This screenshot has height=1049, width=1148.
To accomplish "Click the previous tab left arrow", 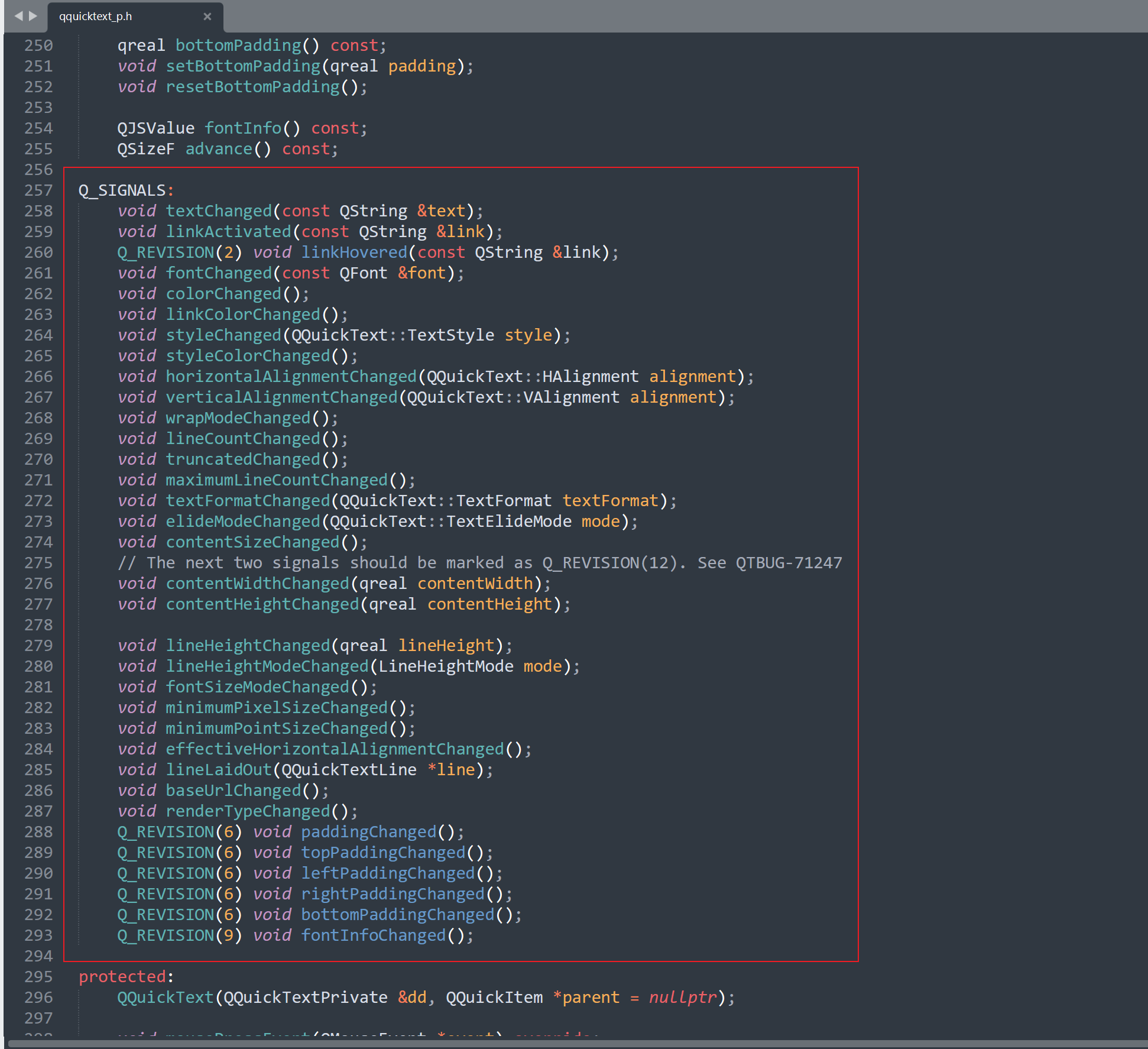I will tap(18, 16).
